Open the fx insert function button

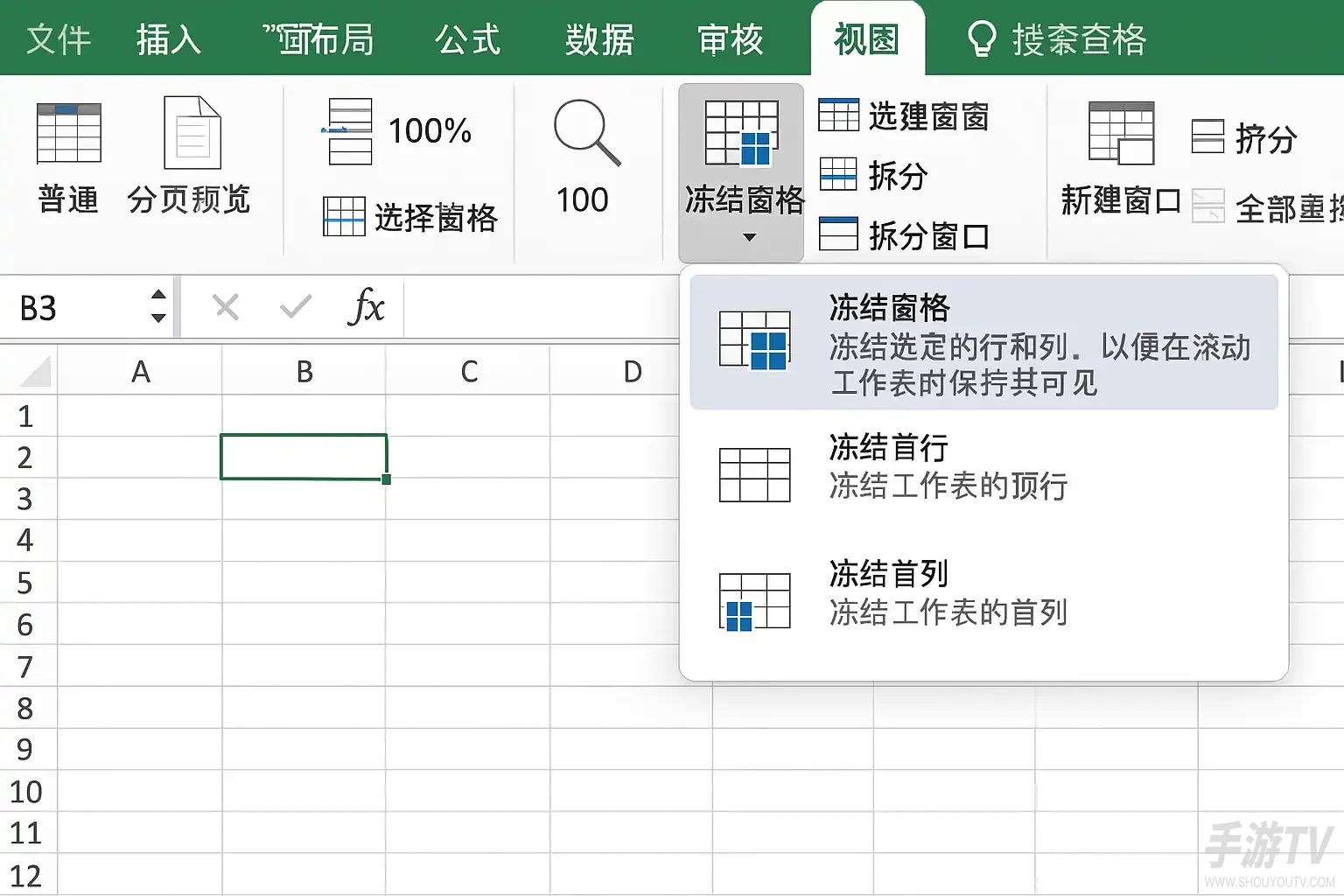point(366,307)
